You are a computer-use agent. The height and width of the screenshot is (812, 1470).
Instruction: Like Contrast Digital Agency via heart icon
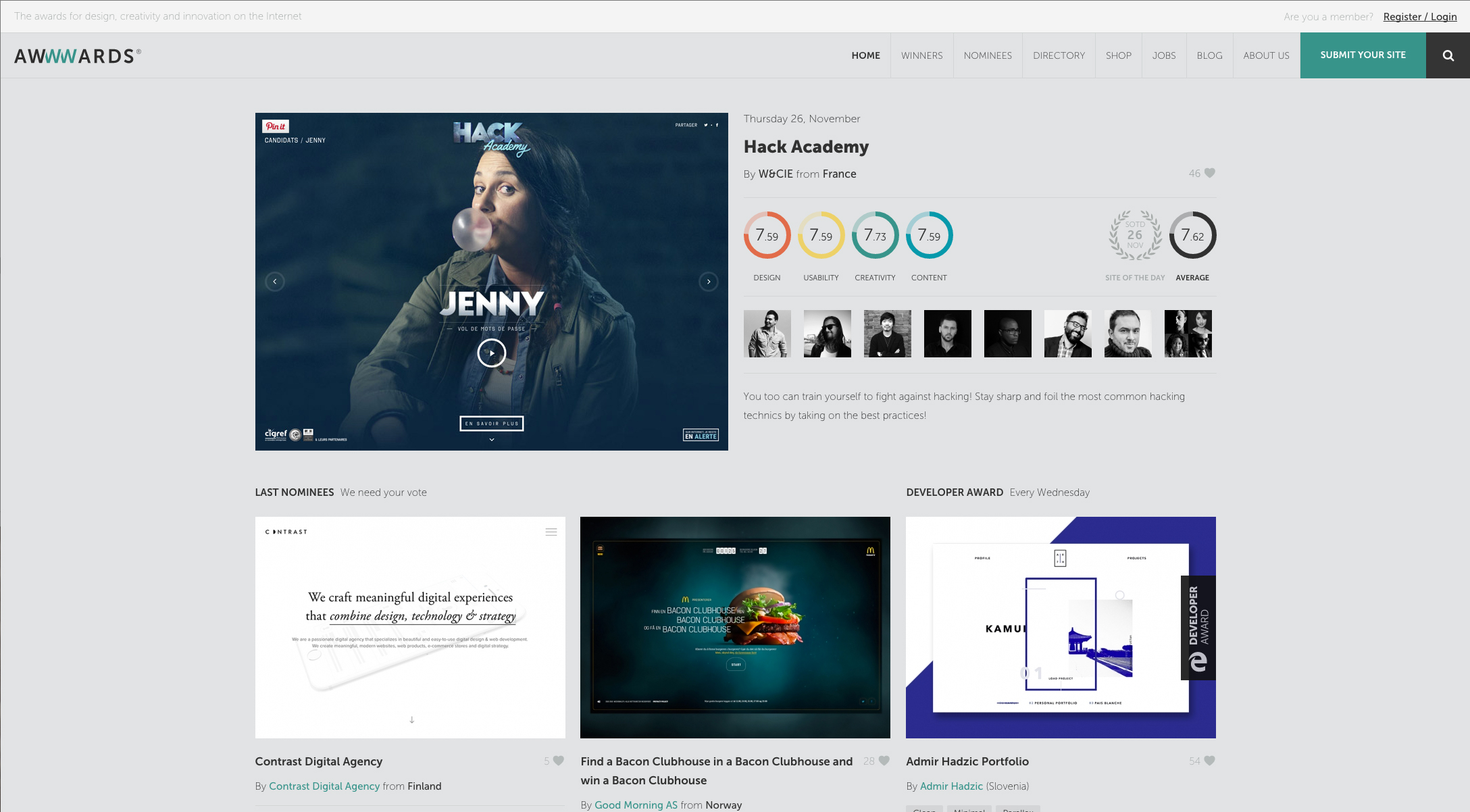pyautogui.click(x=559, y=761)
